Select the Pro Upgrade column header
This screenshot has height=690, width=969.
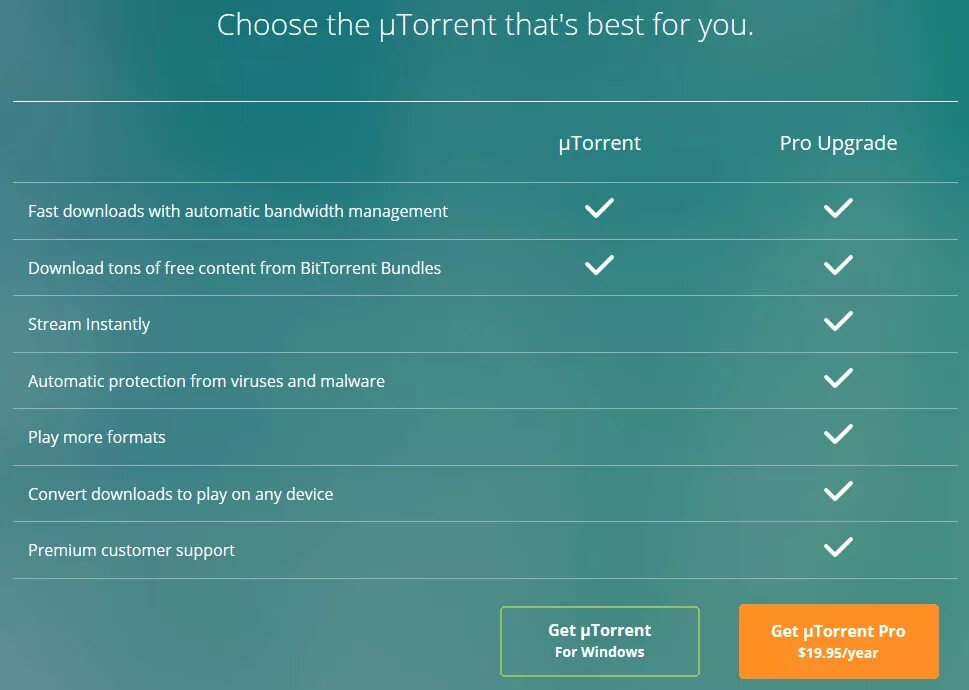pyautogui.click(x=838, y=143)
